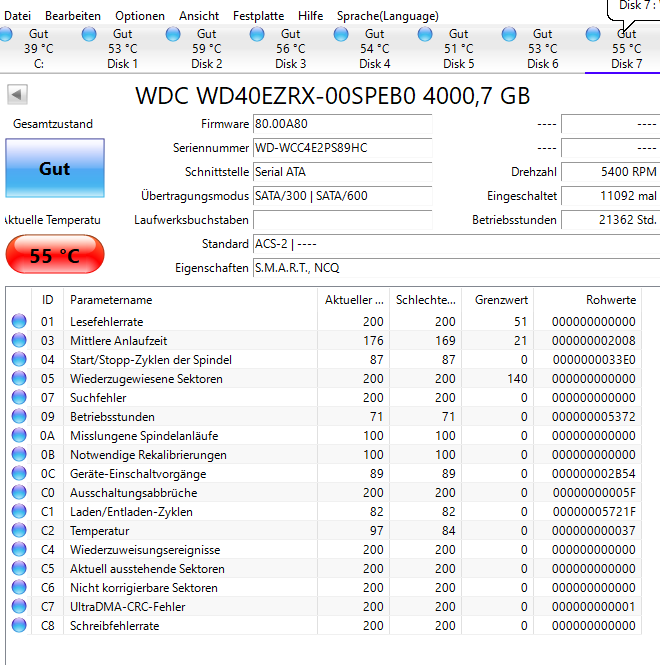
Task: Click status orb of Schreibfehlerrate row
Action: click(x=19, y=625)
